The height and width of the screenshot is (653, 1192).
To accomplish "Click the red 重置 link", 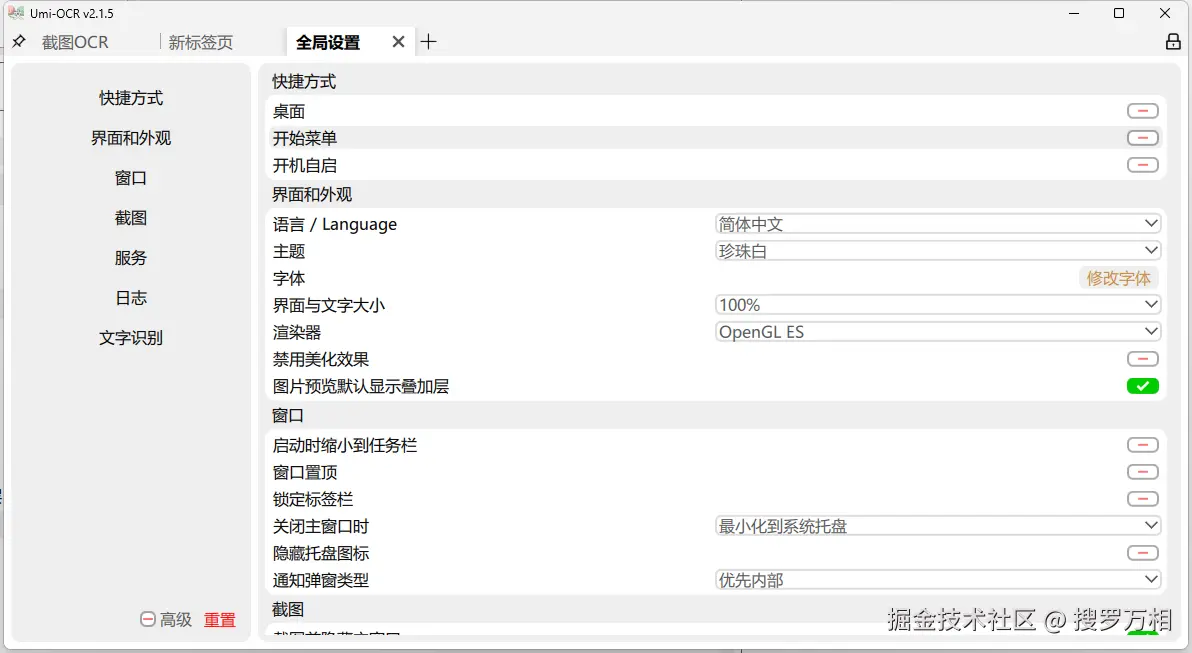I will click(x=220, y=620).
